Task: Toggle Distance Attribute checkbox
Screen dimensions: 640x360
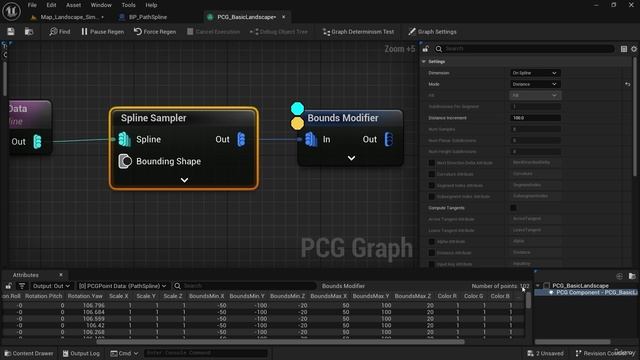Action: pos(431,253)
